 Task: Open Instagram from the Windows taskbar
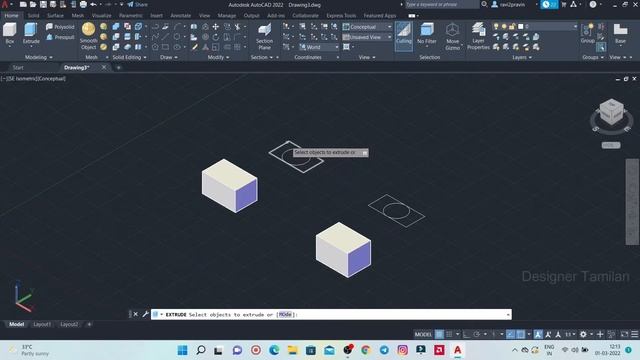pos(402,350)
